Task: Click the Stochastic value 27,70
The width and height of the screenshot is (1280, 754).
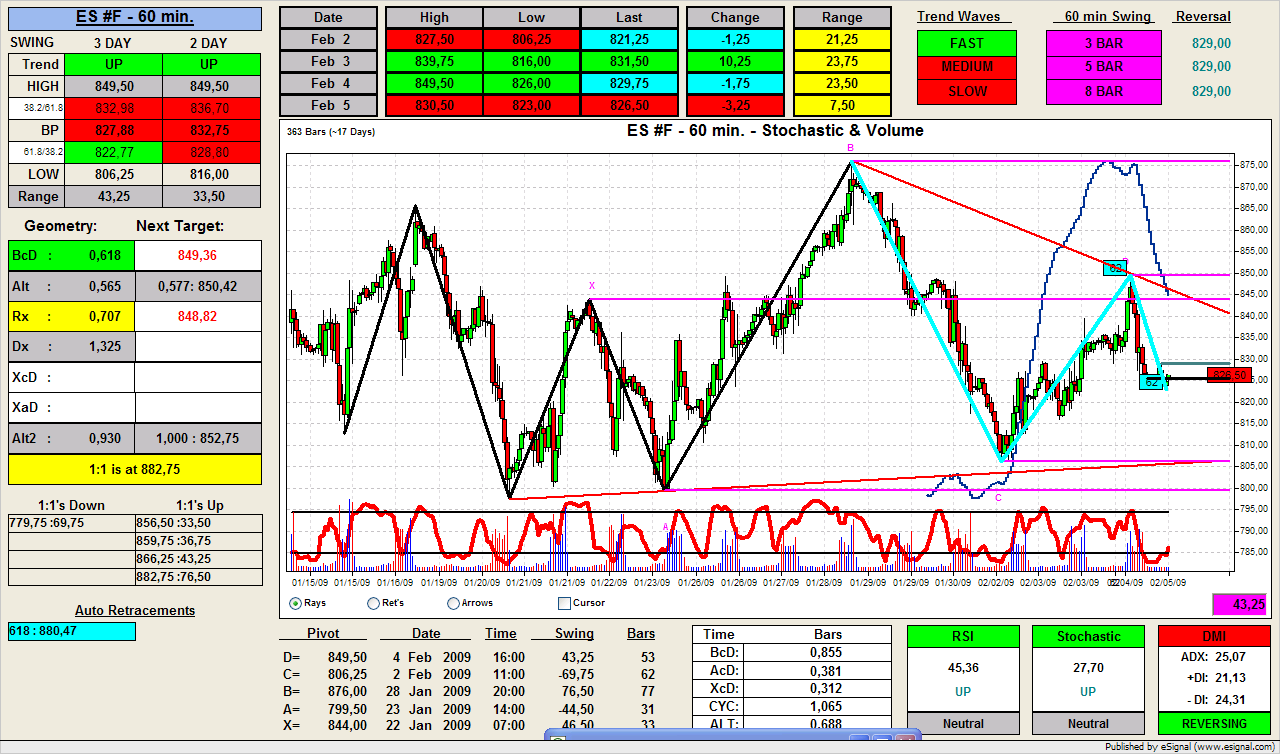Action: (1088, 667)
